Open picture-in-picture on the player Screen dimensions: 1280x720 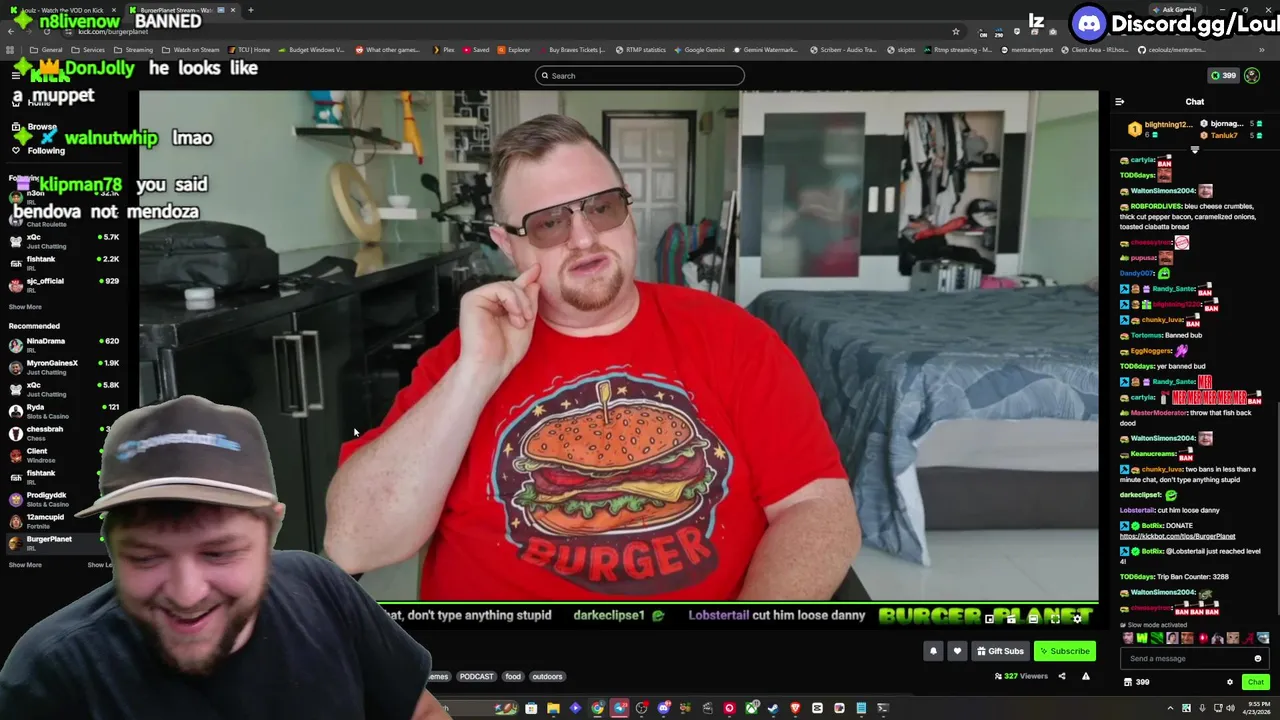click(x=989, y=619)
